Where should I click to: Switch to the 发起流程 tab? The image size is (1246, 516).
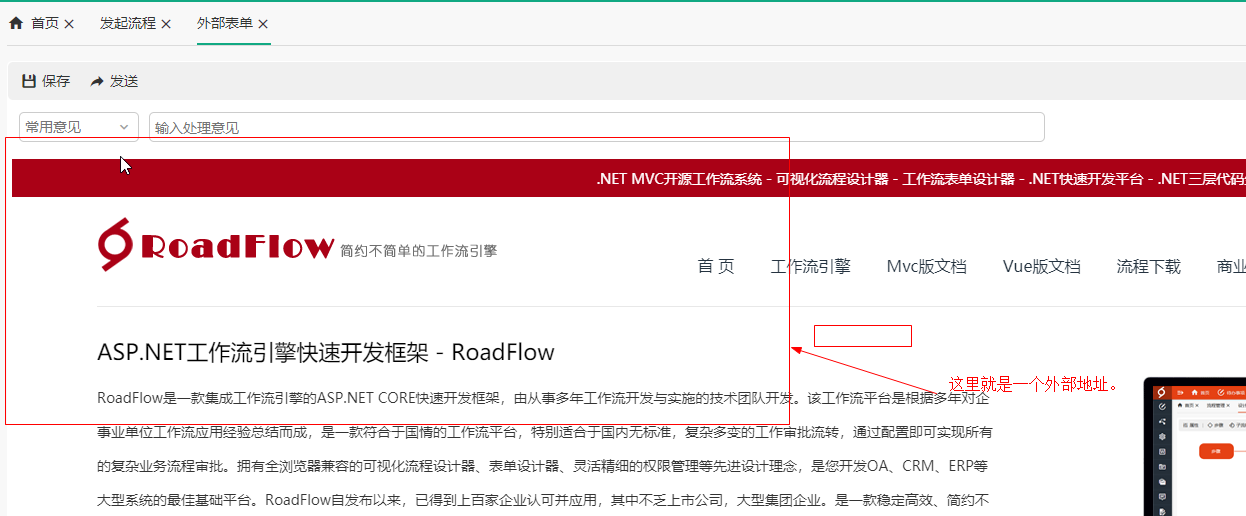tap(127, 23)
